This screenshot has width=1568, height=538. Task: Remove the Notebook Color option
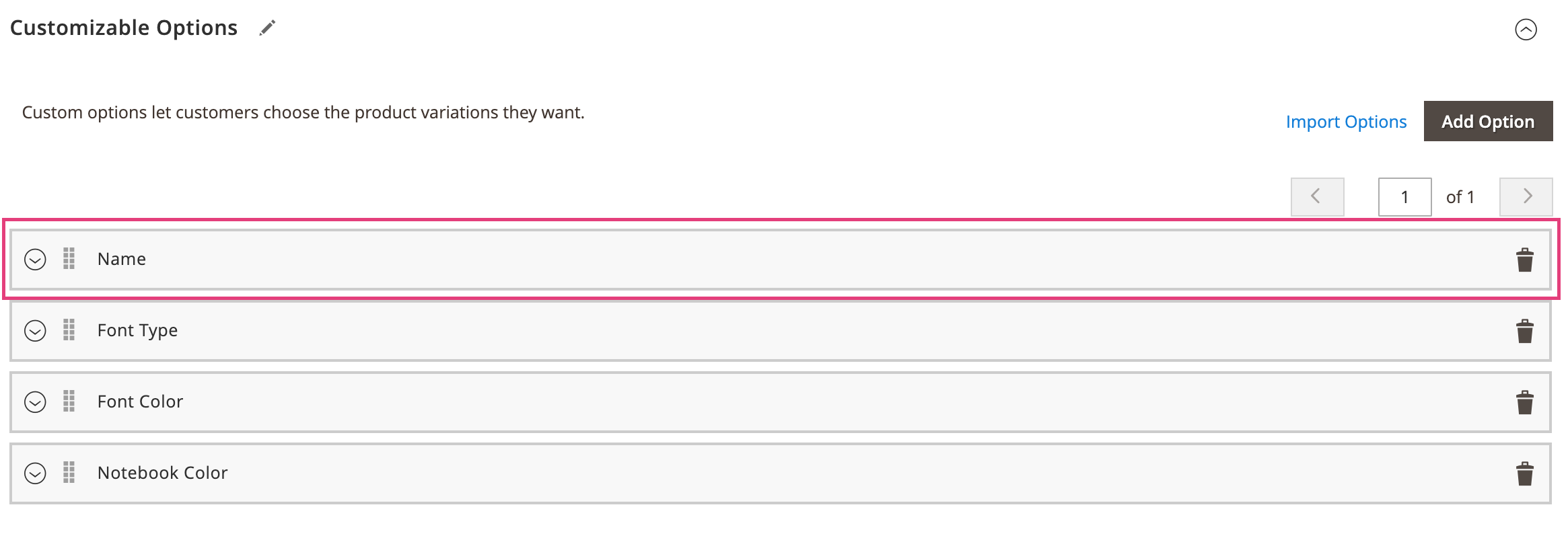1524,473
